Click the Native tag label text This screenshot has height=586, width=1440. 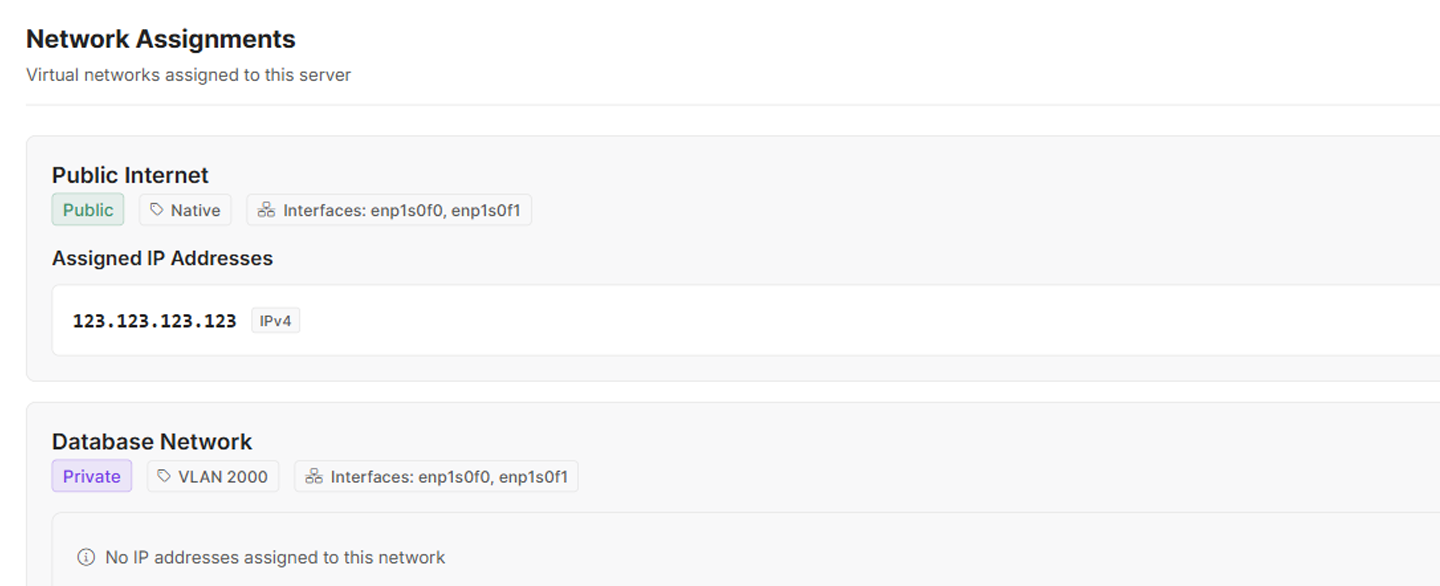(195, 210)
